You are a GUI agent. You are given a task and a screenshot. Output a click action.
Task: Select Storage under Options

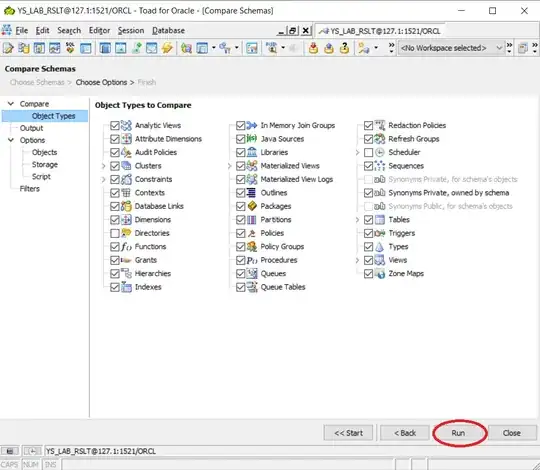pos(45,165)
